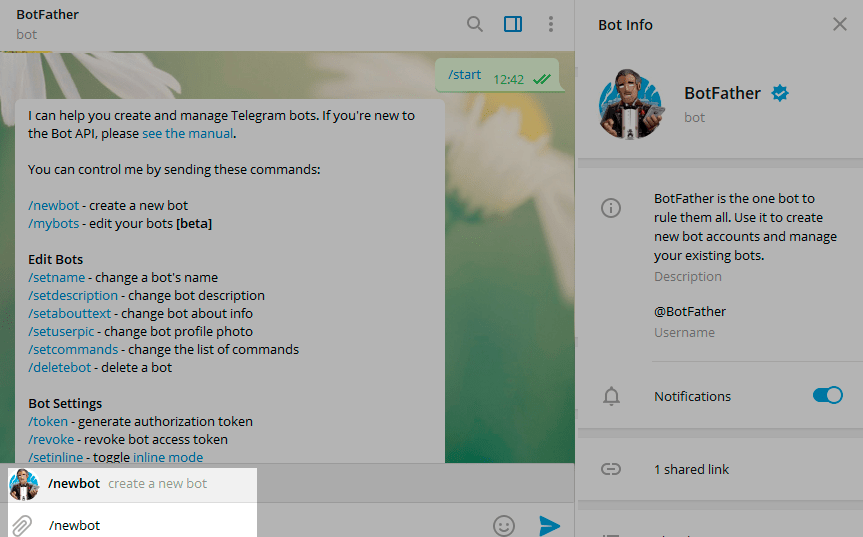Toggle the right sidebar panel icon
This screenshot has height=537, width=863.
click(513, 24)
